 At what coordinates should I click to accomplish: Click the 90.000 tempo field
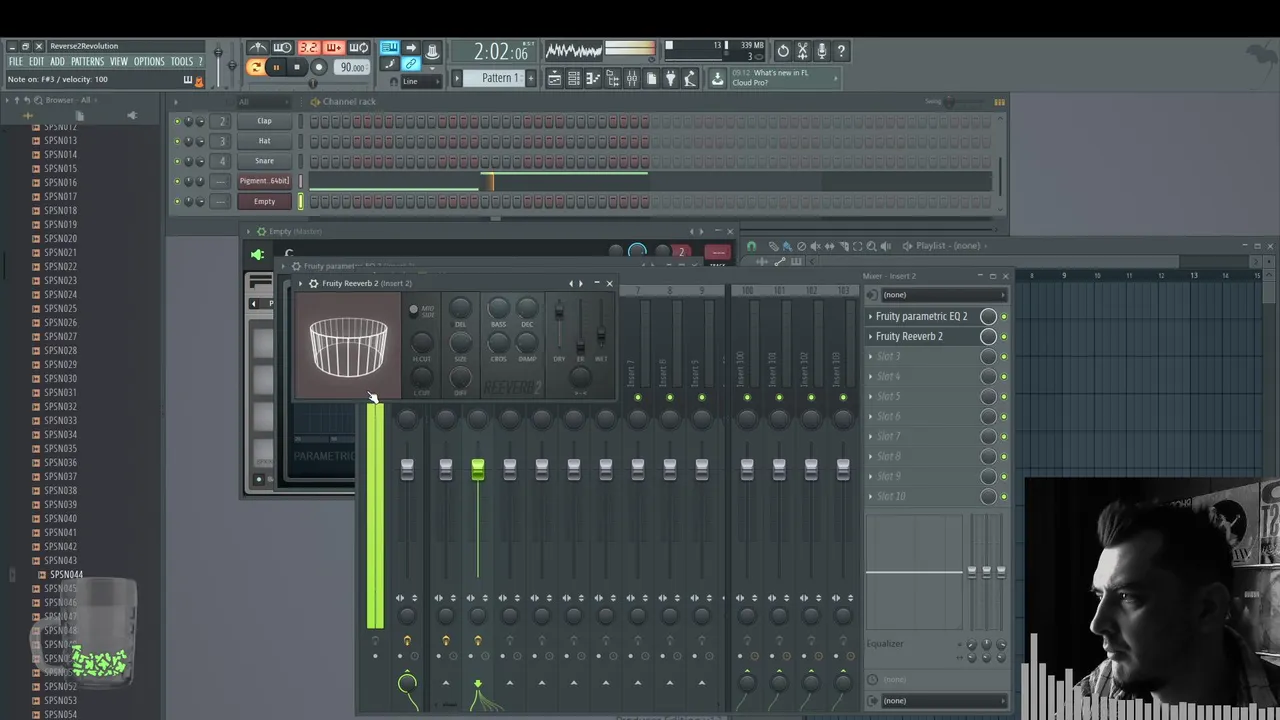(x=351, y=67)
